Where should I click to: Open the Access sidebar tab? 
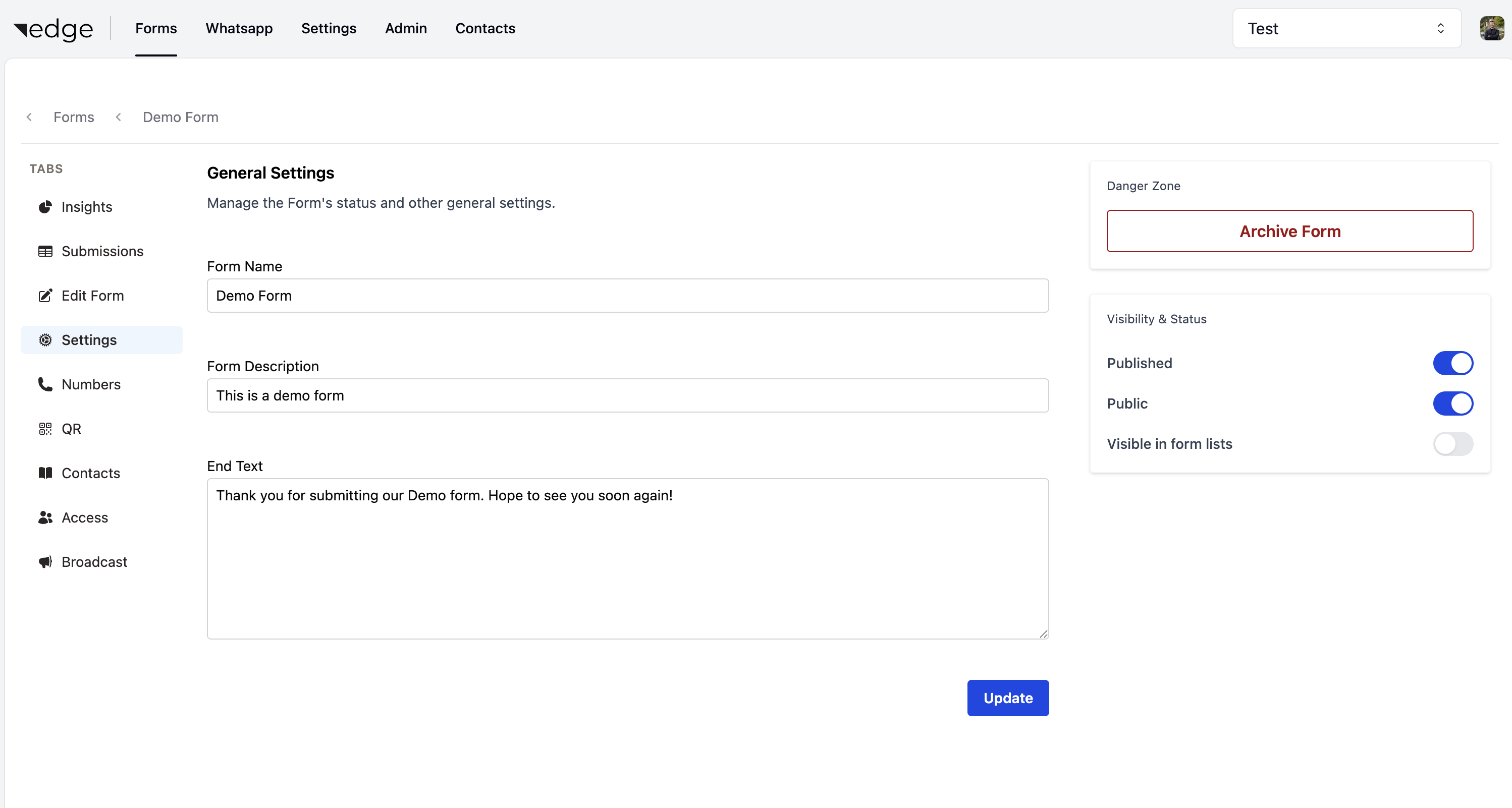click(x=101, y=517)
